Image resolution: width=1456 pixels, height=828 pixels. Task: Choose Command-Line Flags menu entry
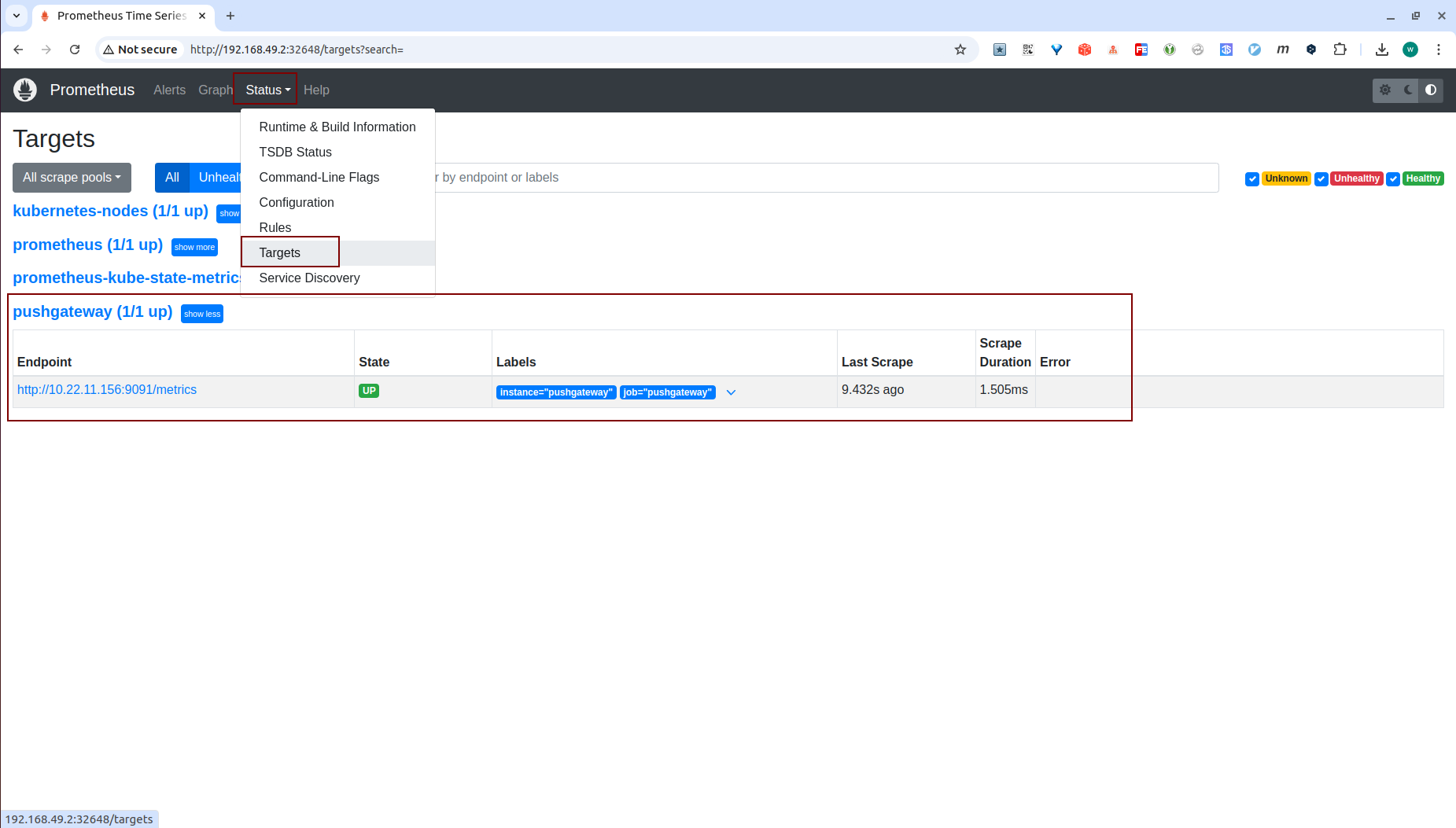pyautogui.click(x=337, y=178)
